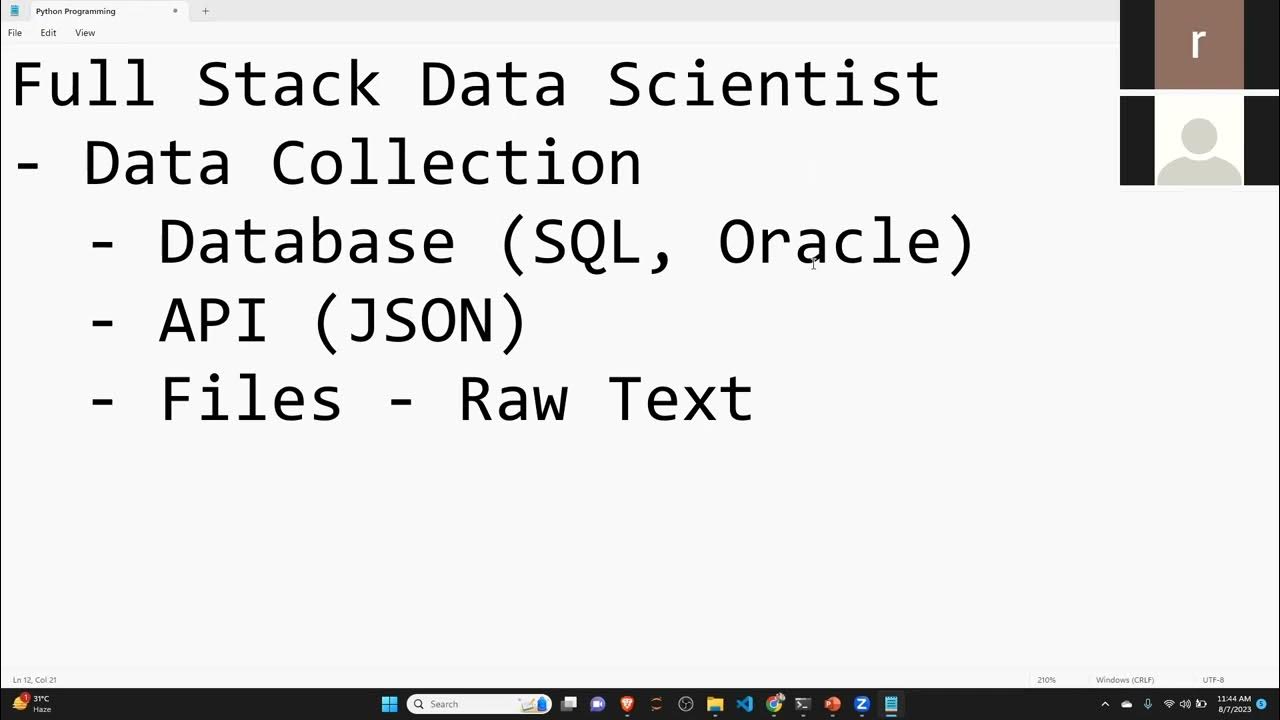Open File Explorer from taskbar
The height and width of the screenshot is (720, 1280).
pyautogui.click(x=715, y=704)
